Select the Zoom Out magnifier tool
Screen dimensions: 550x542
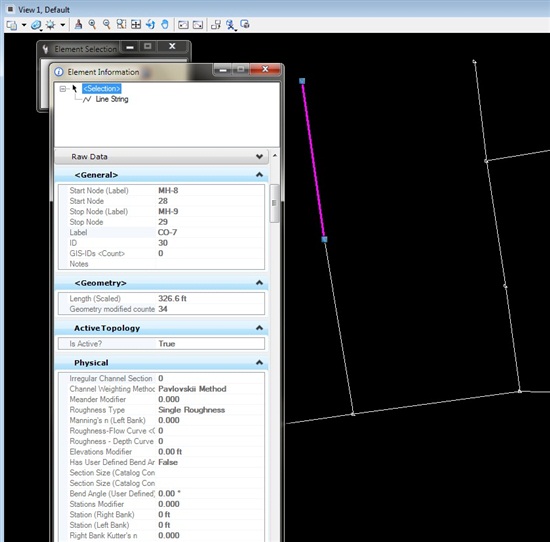point(107,25)
